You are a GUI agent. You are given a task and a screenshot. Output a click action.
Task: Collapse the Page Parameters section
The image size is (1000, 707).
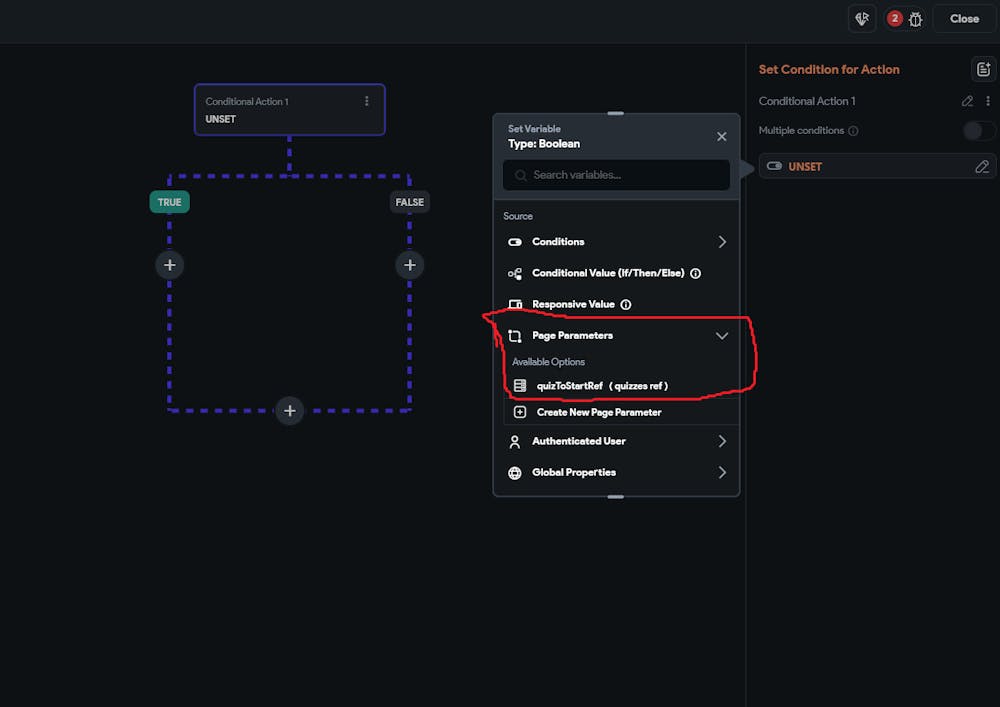pos(722,336)
